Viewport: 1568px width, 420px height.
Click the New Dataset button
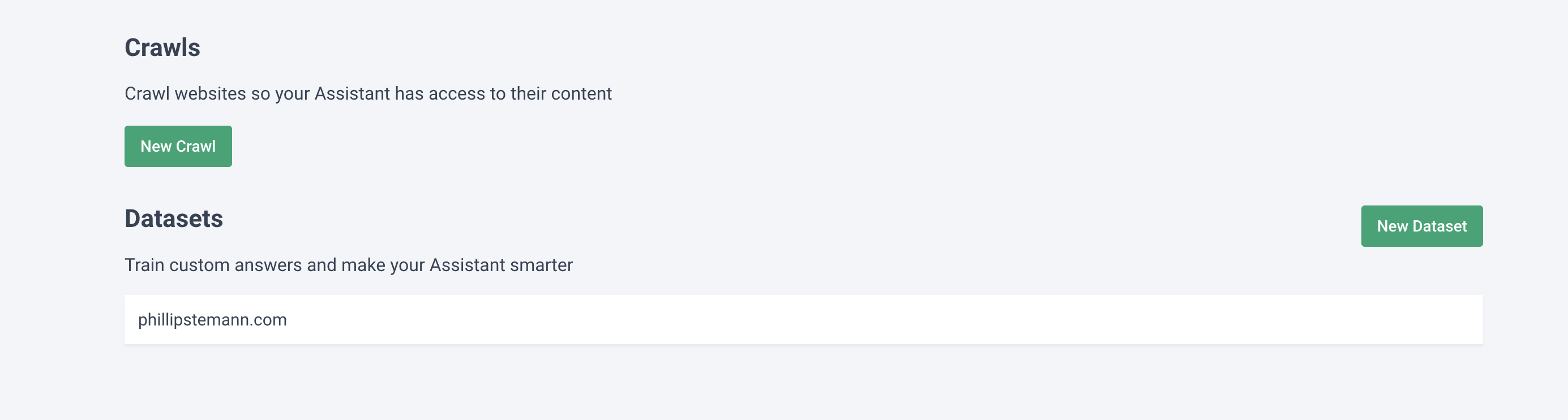tap(1421, 226)
